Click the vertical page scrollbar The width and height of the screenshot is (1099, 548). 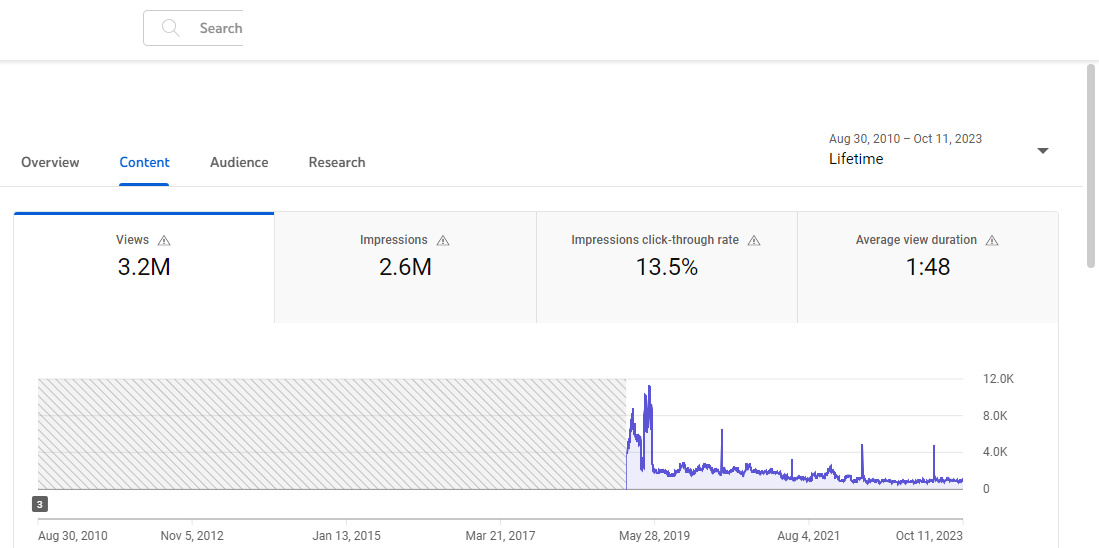tap(1091, 165)
